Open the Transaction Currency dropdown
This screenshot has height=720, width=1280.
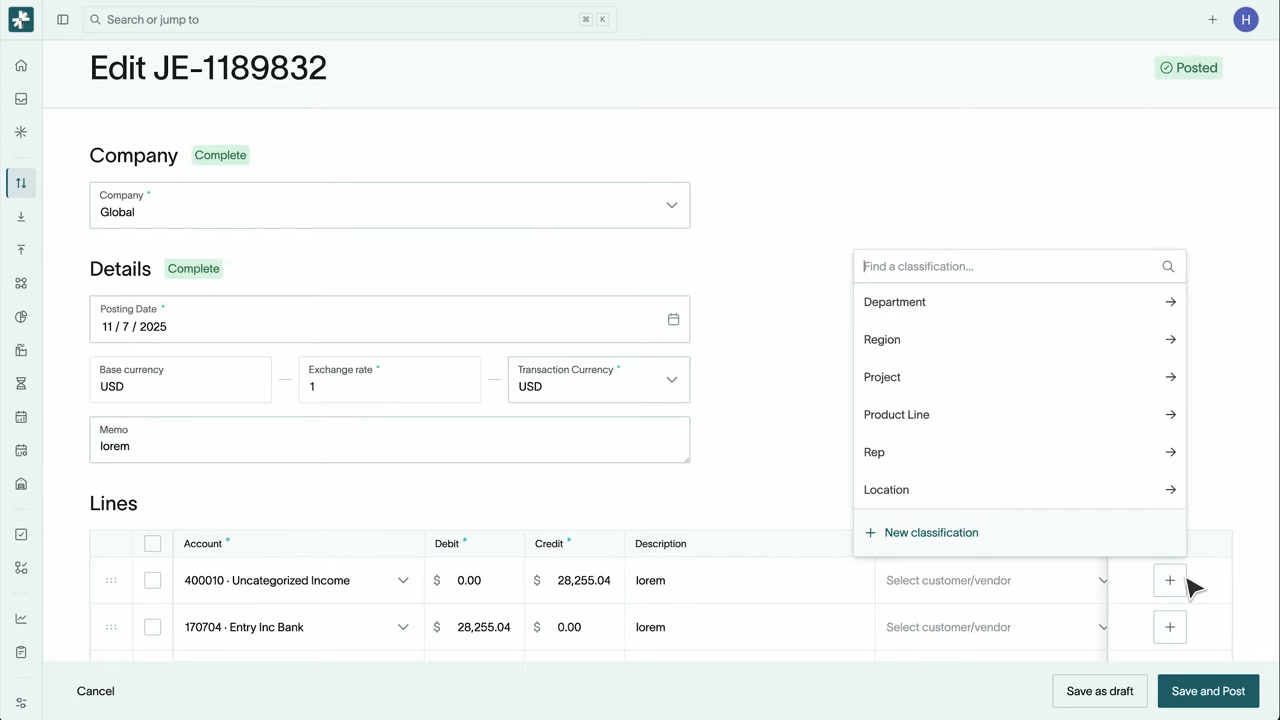(599, 380)
